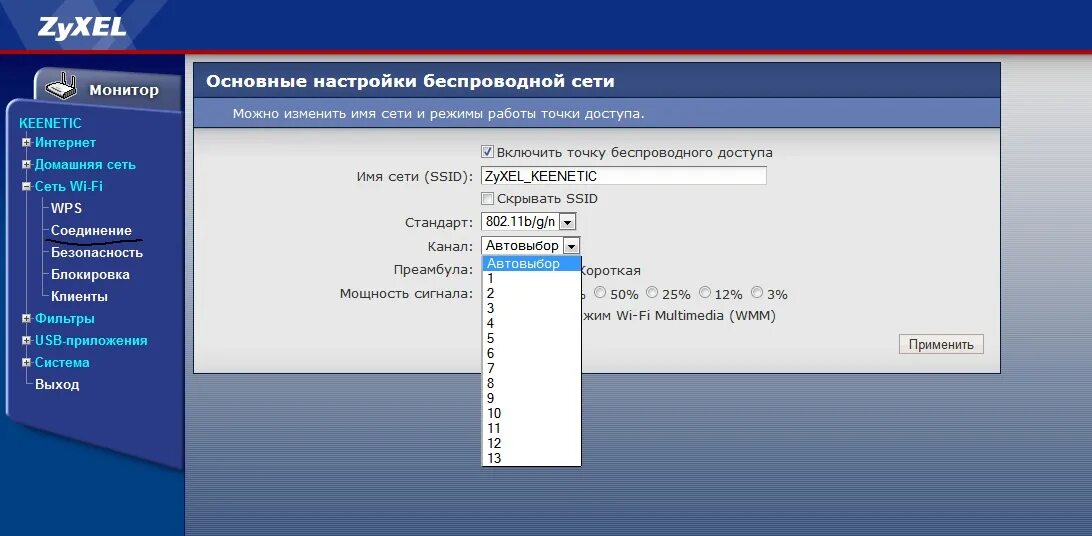
Task: Select channel 7 in the list
Action: (x=531, y=368)
